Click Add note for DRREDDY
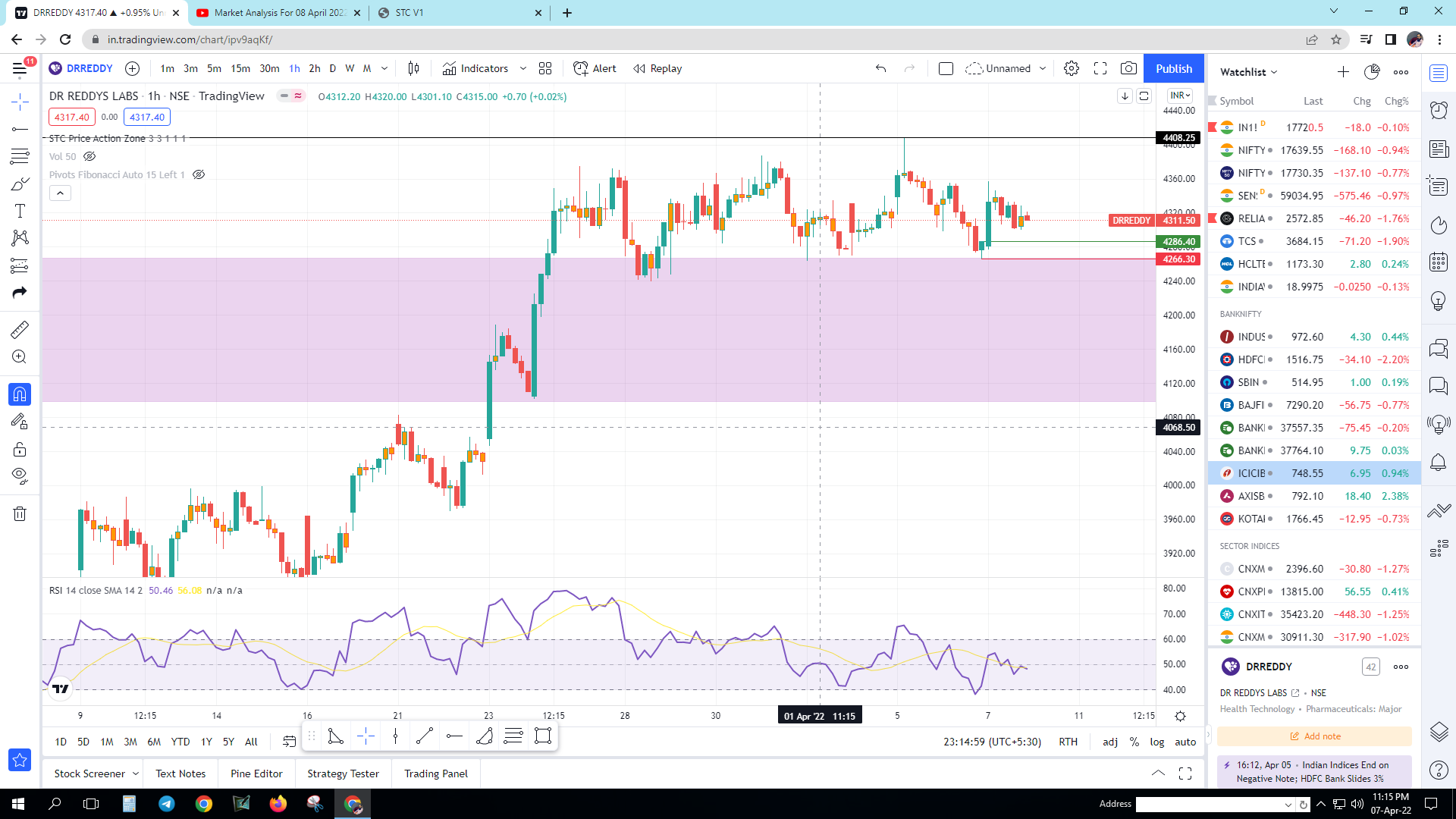Screen dimensions: 1456x819 (x=1314, y=736)
